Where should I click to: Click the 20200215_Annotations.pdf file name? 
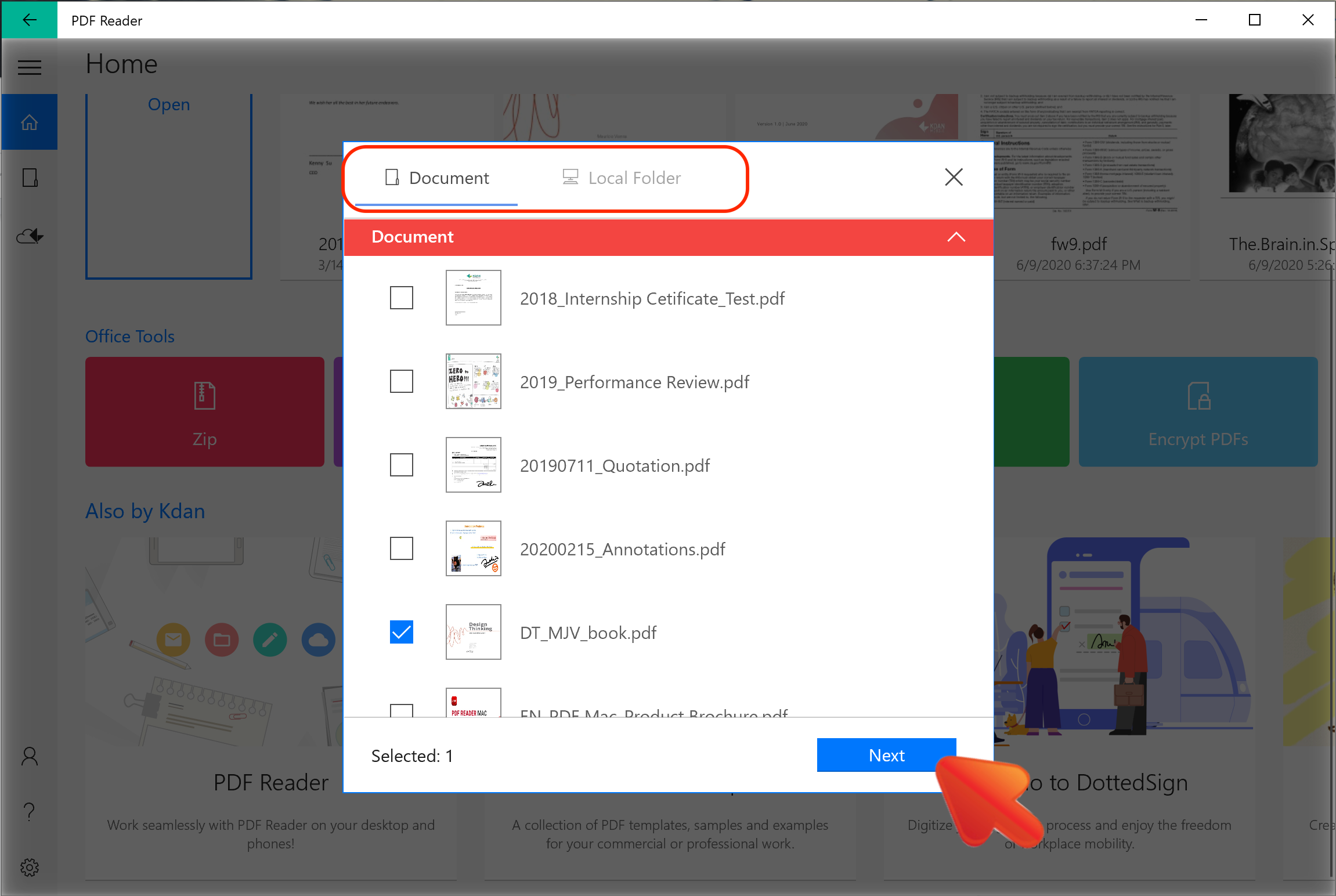click(x=622, y=550)
